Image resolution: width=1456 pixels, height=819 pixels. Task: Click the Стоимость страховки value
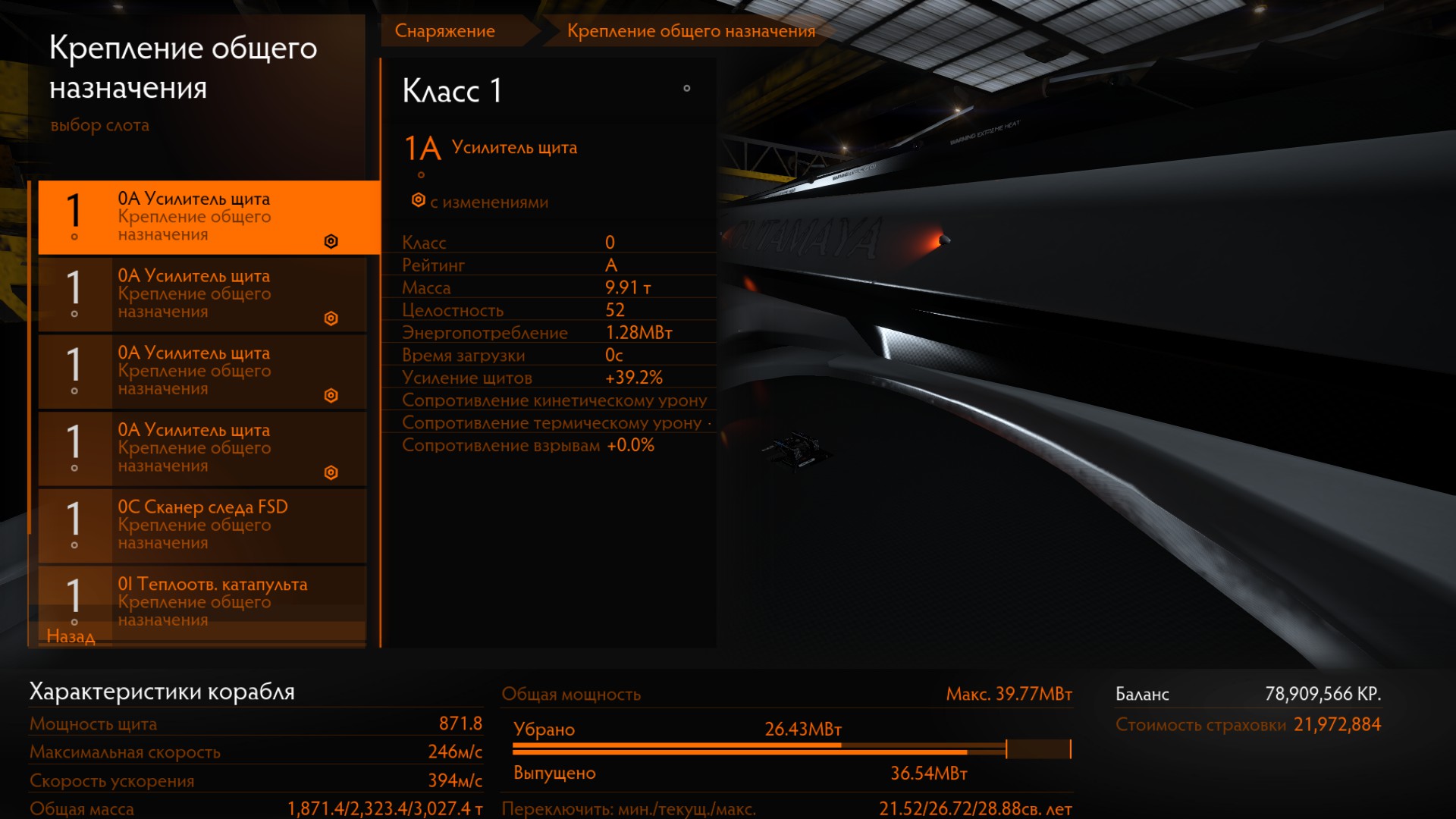point(1336,725)
